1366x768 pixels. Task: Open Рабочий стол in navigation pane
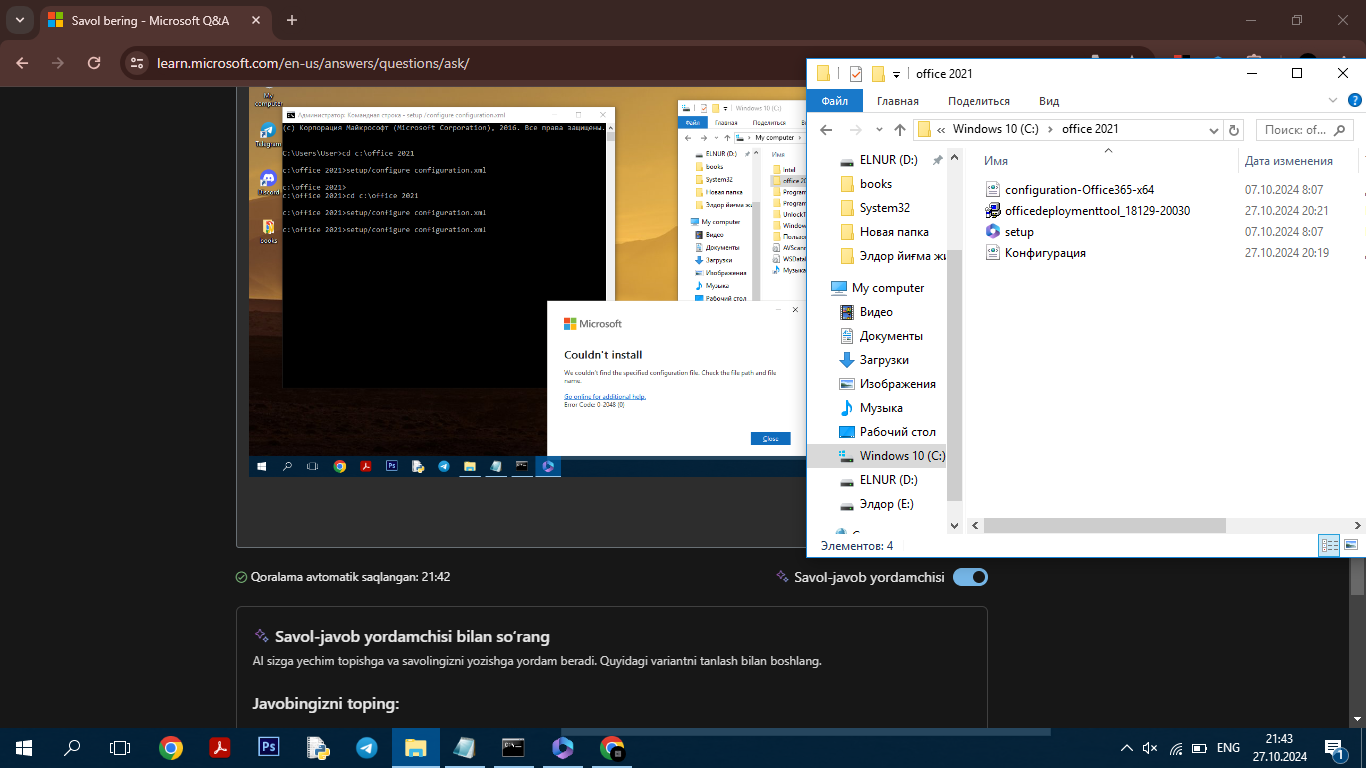click(x=897, y=432)
